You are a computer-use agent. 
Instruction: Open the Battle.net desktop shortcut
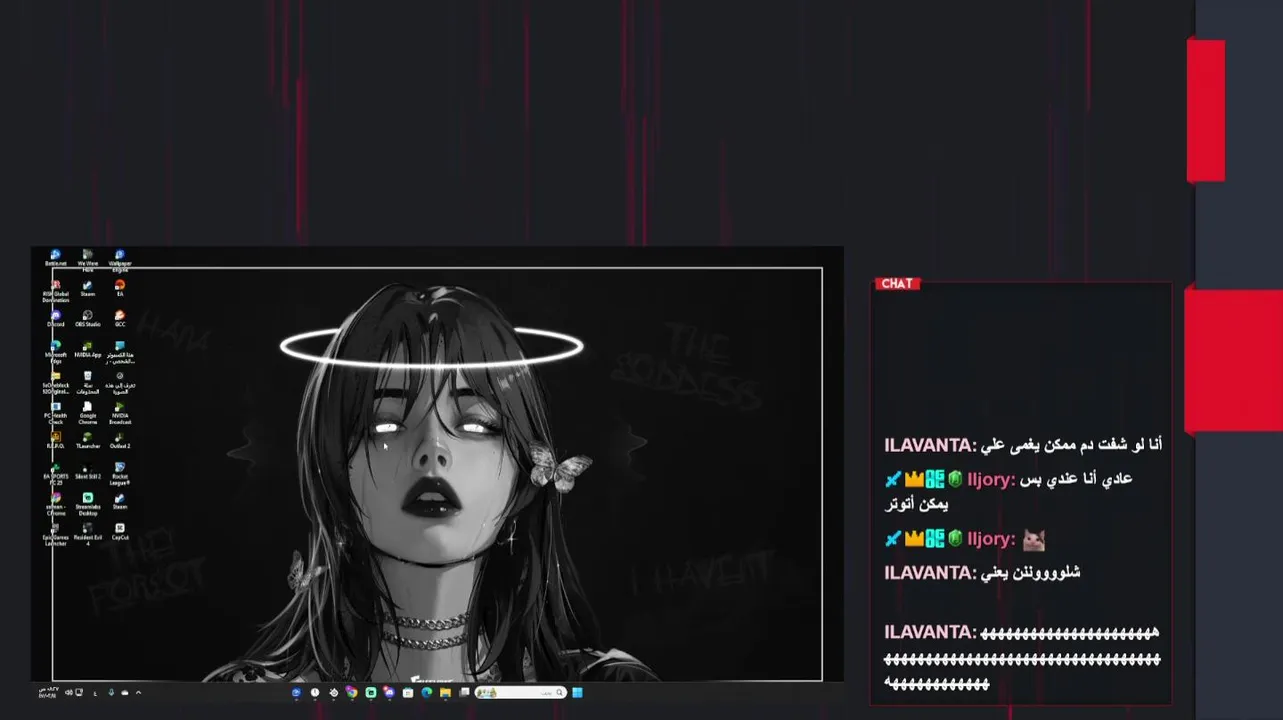pyautogui.click(x=55, y=259)
